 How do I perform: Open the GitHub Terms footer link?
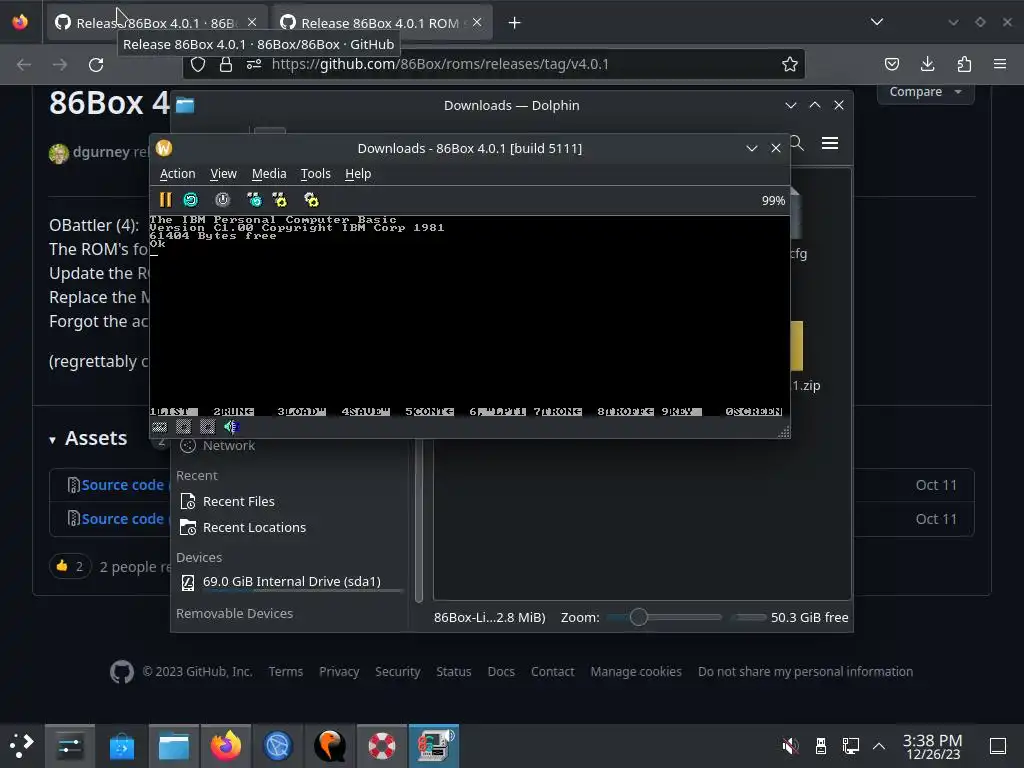(x=286, y=671)
